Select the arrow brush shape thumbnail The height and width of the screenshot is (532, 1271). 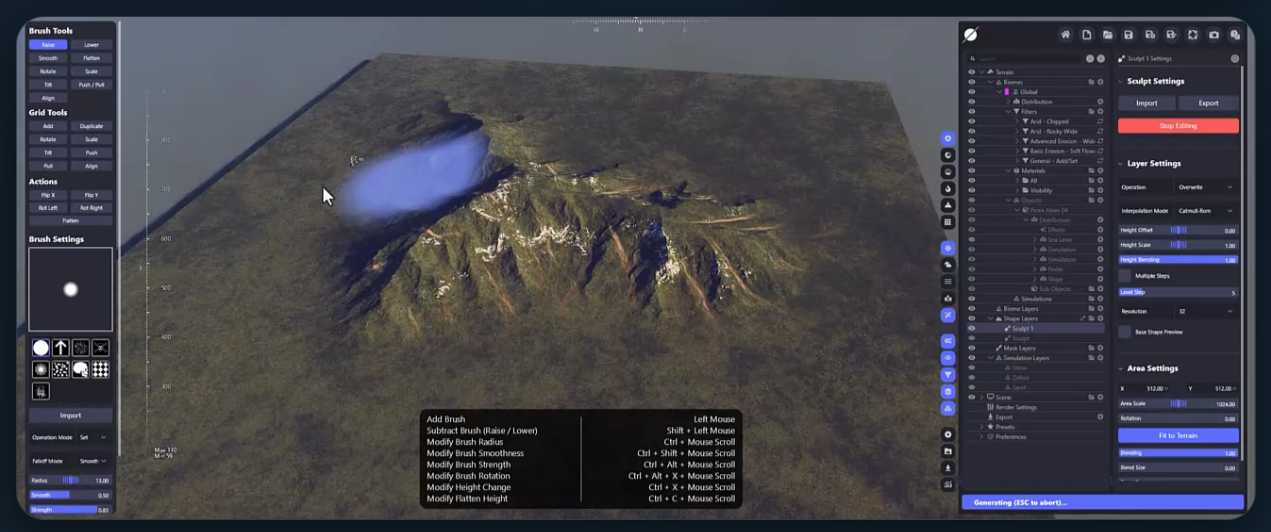pos(61,348)
